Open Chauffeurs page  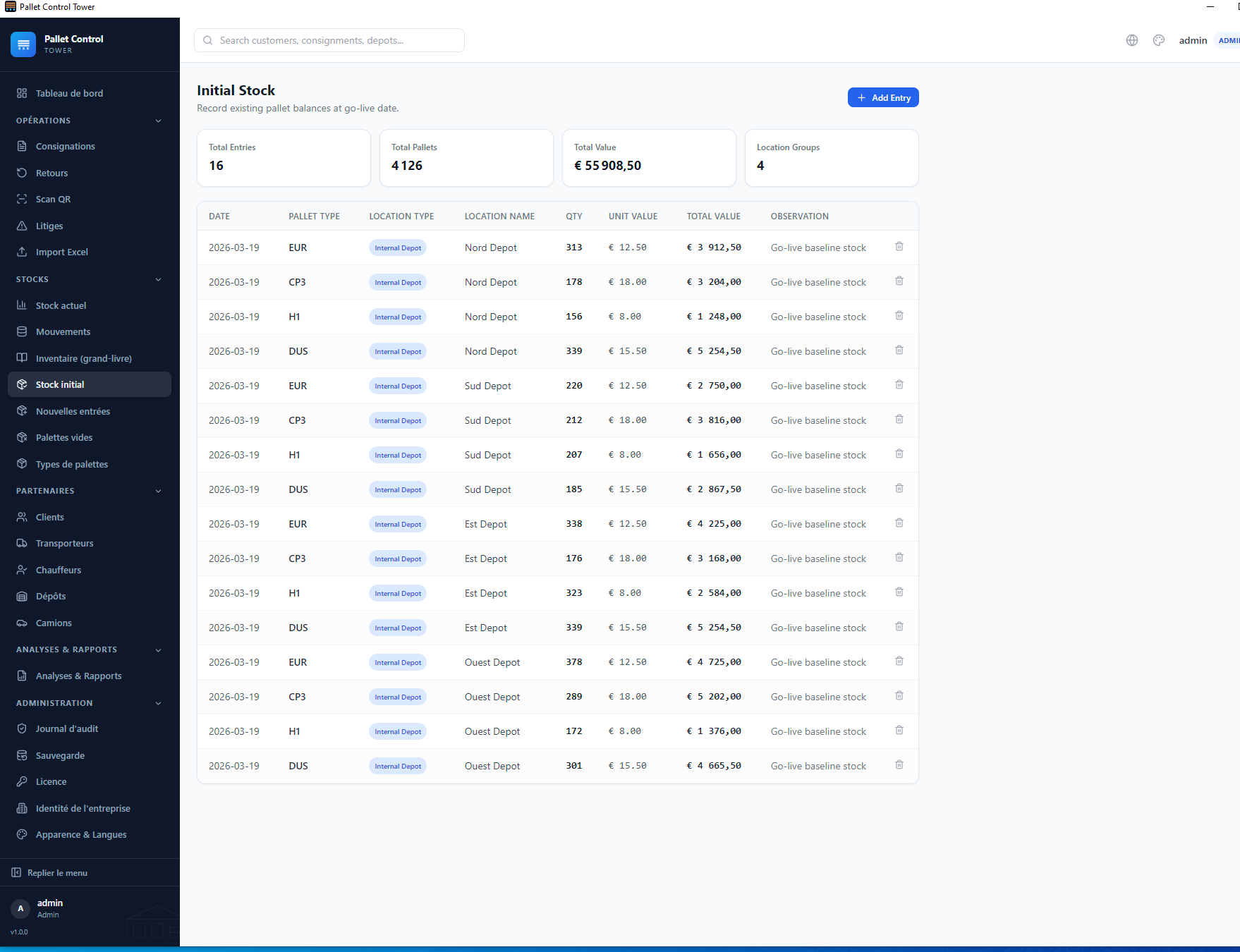click(x=90, y=570)
